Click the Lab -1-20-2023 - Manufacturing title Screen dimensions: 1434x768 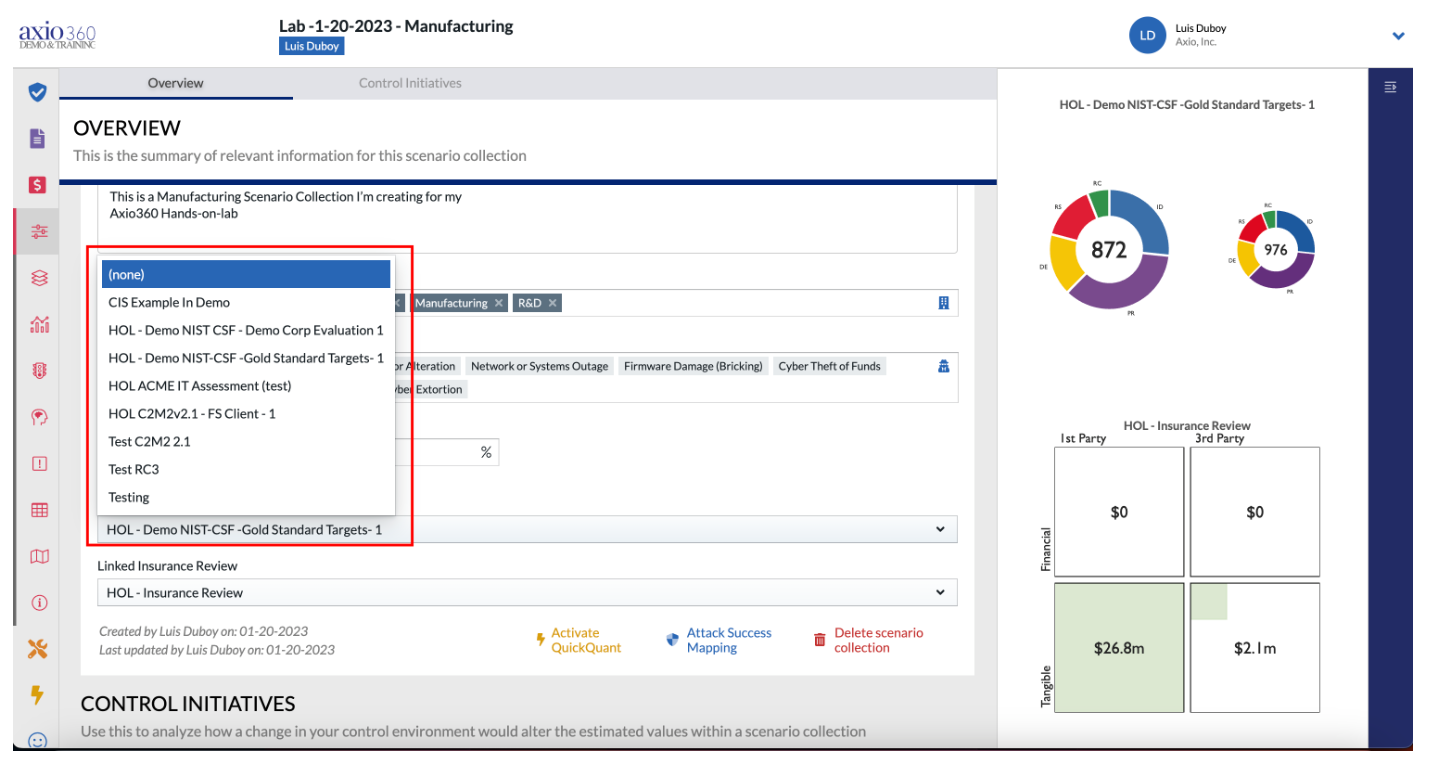397,26
